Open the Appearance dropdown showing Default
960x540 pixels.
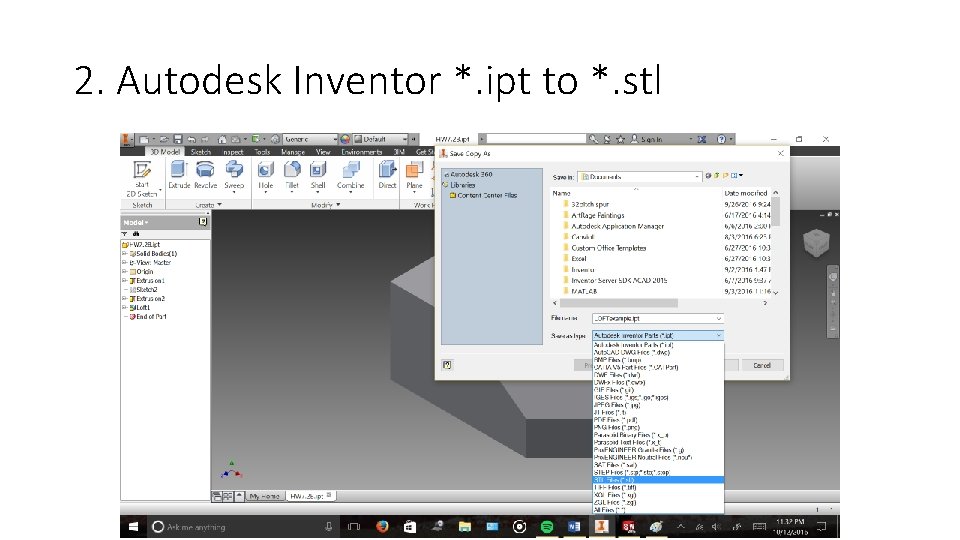[x=380, y=140]
